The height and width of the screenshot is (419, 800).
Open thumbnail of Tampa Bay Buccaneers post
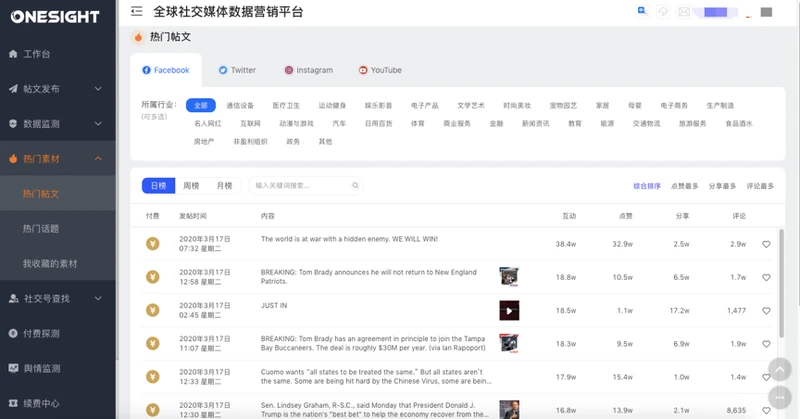pyautogui.click(x=509, y=343)
